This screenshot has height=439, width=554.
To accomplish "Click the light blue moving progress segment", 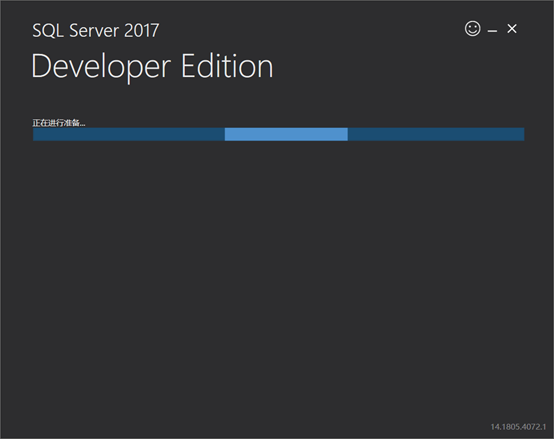I will [286, 134].
